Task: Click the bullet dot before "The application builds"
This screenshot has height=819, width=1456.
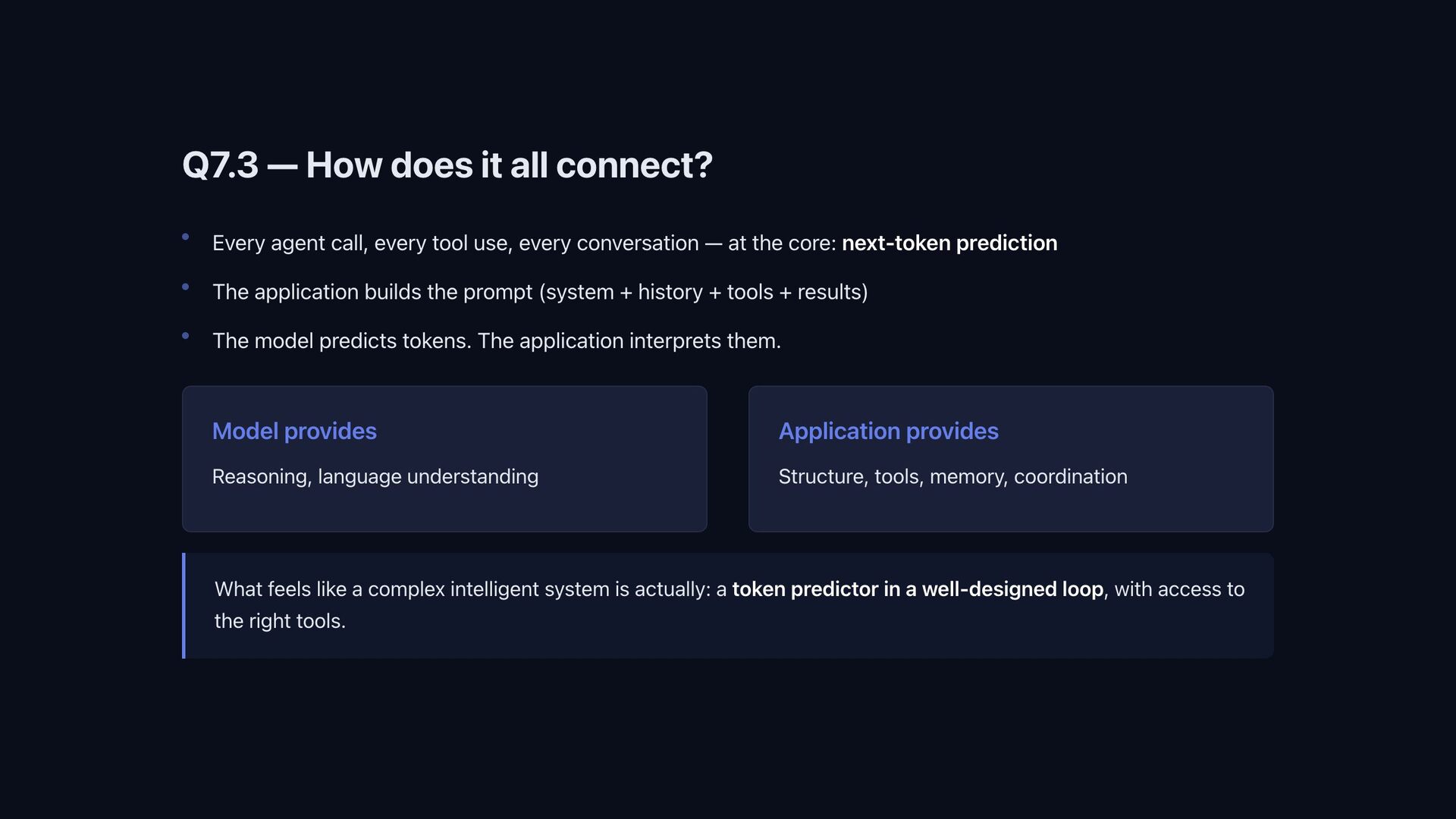Action: pos(186,287)
